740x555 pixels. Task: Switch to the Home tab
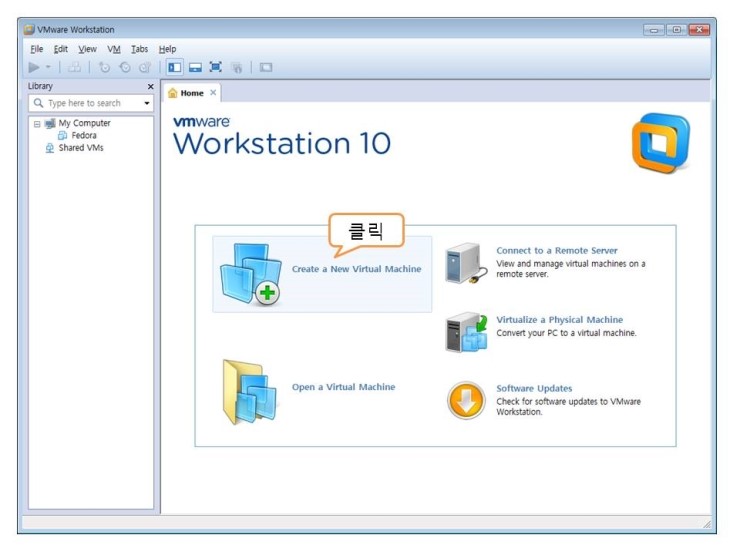(x=191, y=93)
